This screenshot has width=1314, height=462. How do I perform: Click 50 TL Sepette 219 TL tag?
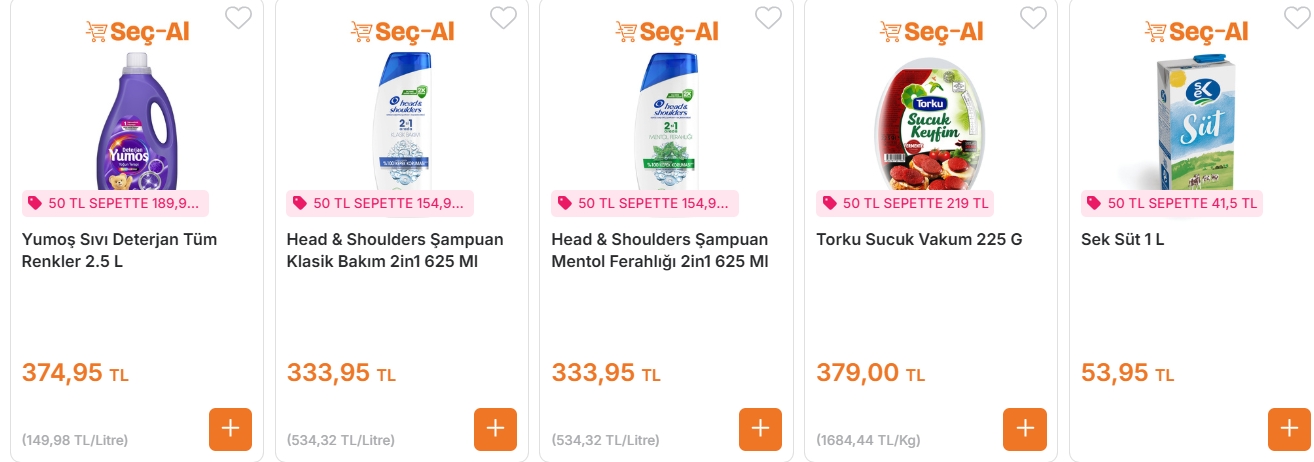click(906, 203)
